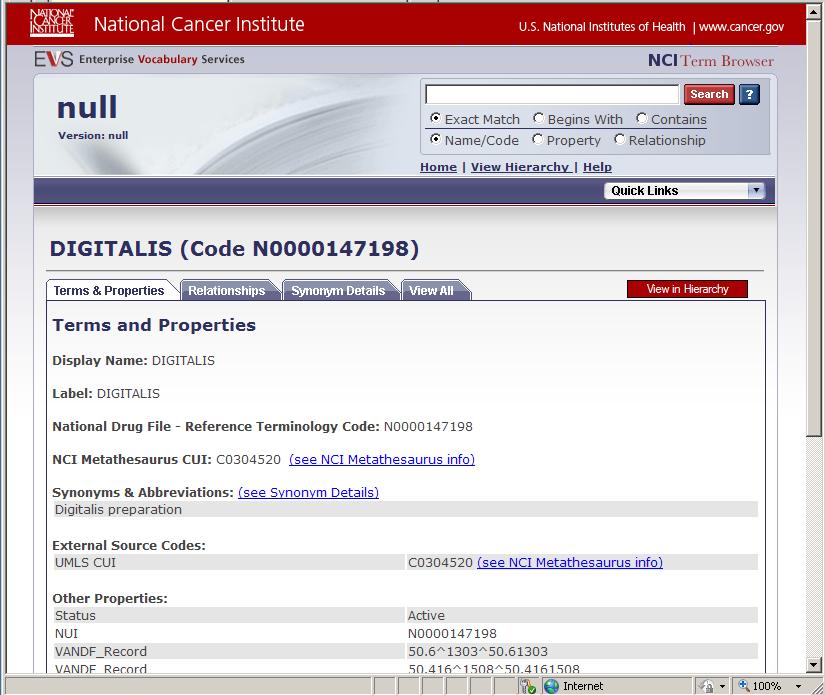825x695 pixels.
Task: Open the Quick Links dropdown
Action: 685,190
